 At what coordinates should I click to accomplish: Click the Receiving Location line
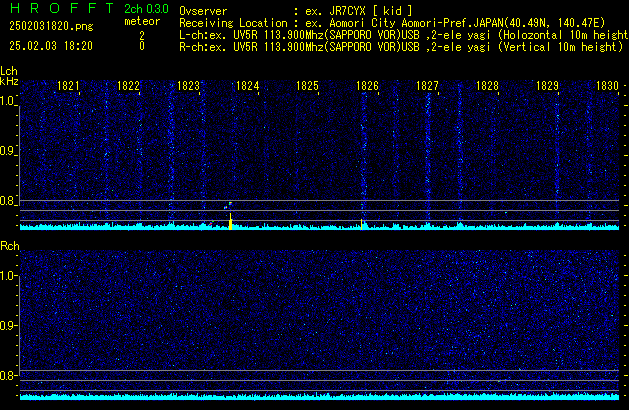click(392, 23)
